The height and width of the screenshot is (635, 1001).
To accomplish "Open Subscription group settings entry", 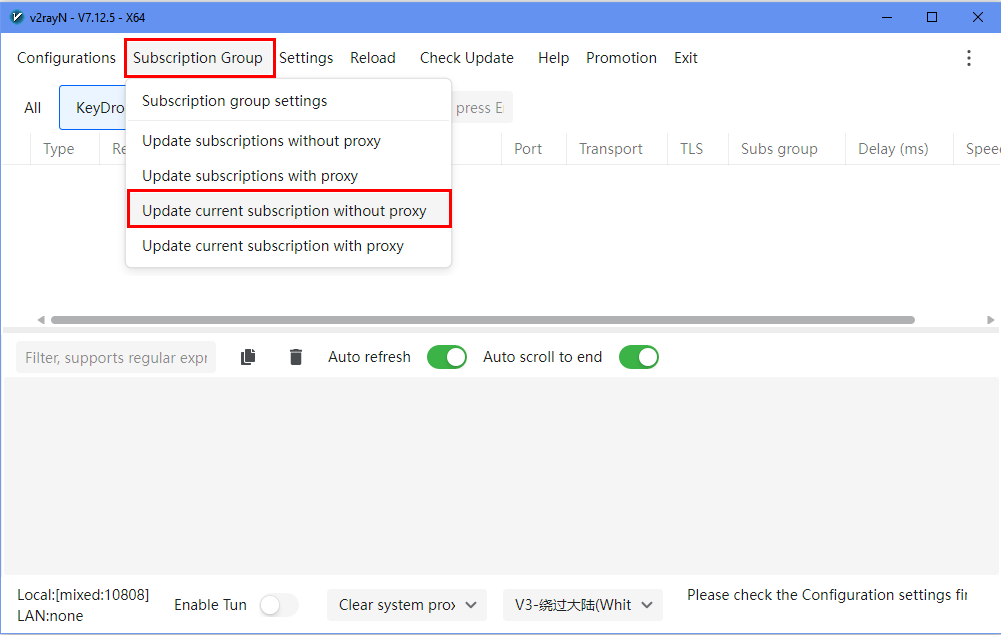I will (235, 101).
